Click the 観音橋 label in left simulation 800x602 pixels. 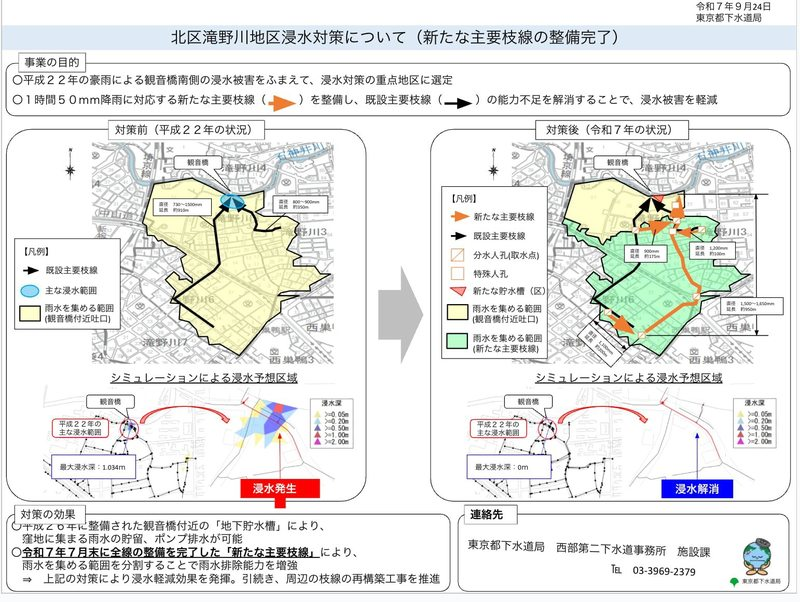coord(110,402)
